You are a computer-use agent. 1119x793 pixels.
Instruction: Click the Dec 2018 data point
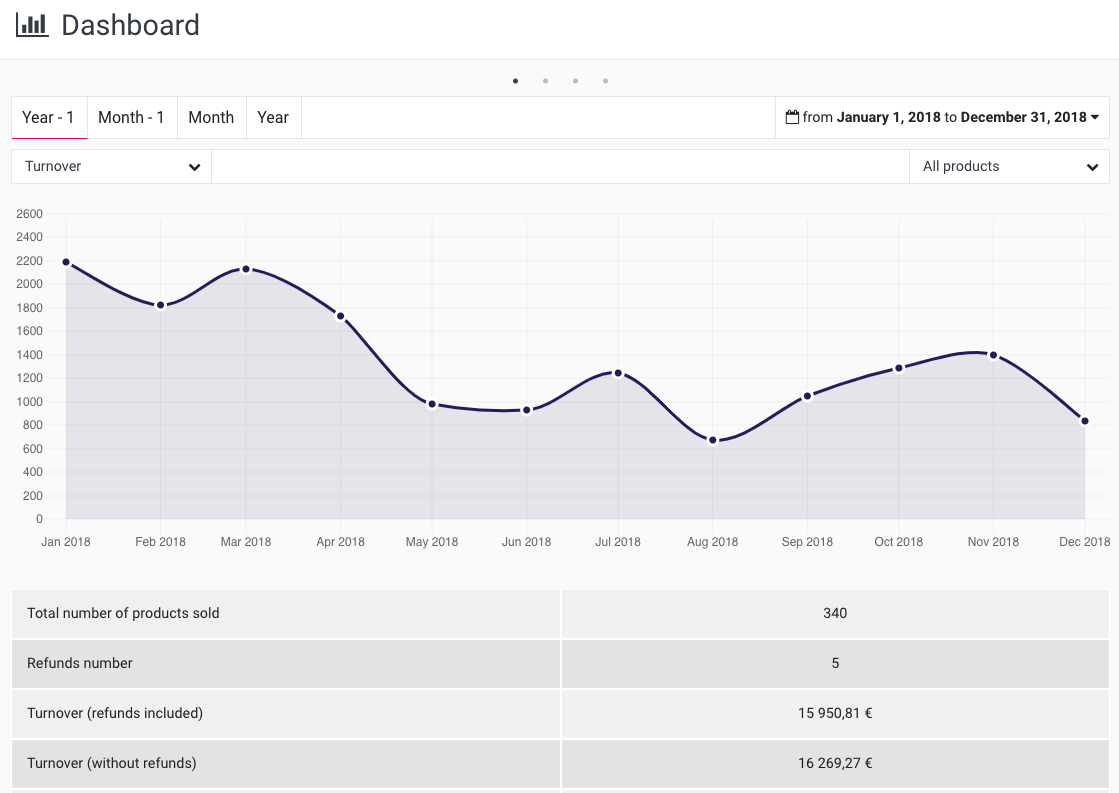pyautogui.click(x=1085, y=421)
